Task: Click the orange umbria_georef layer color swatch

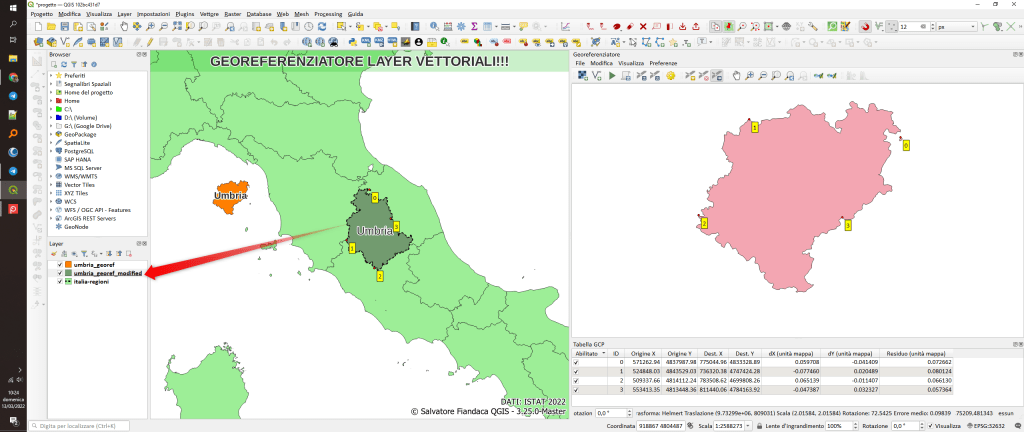Action: tap(68, 264)
